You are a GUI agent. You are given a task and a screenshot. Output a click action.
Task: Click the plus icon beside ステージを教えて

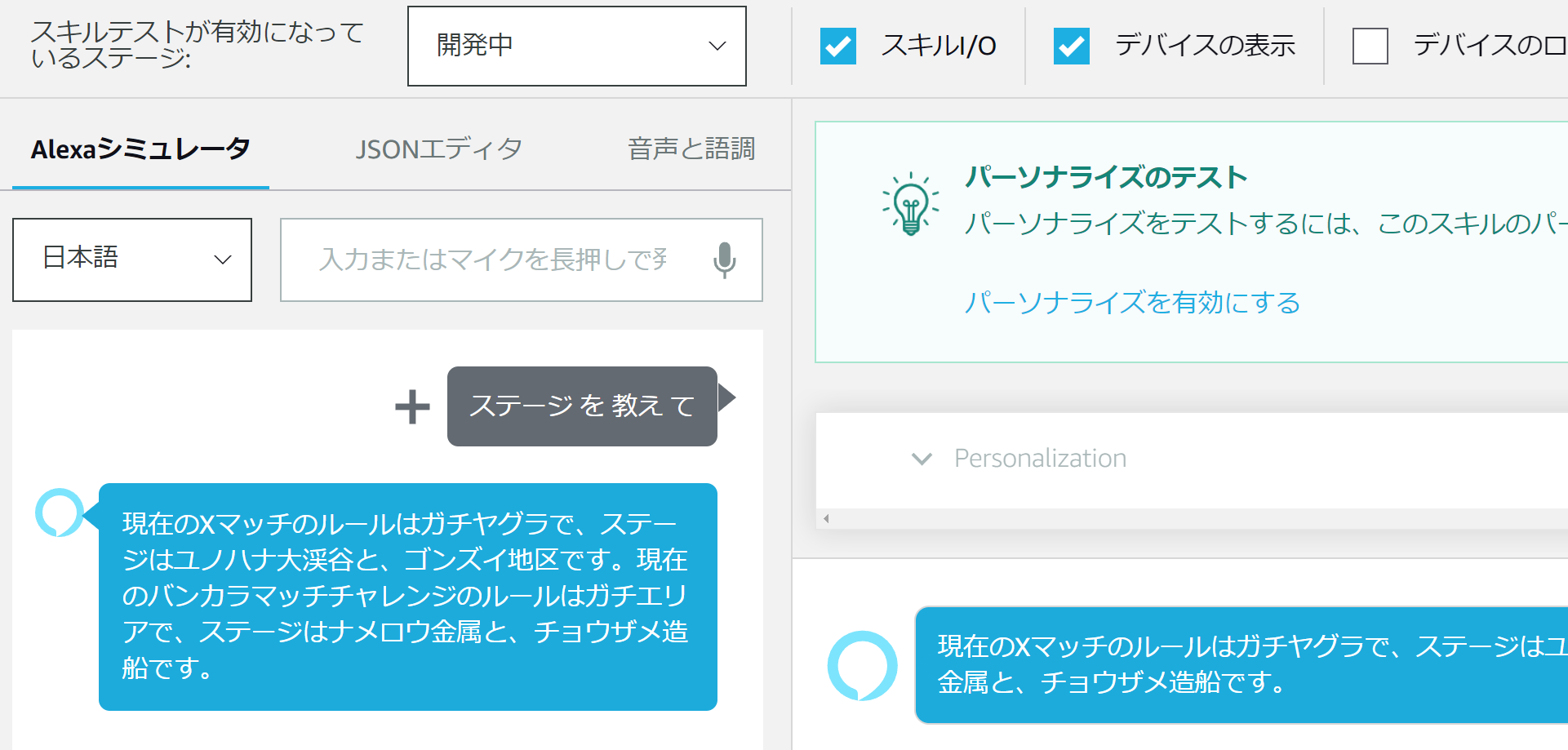(x=412, y=406)
